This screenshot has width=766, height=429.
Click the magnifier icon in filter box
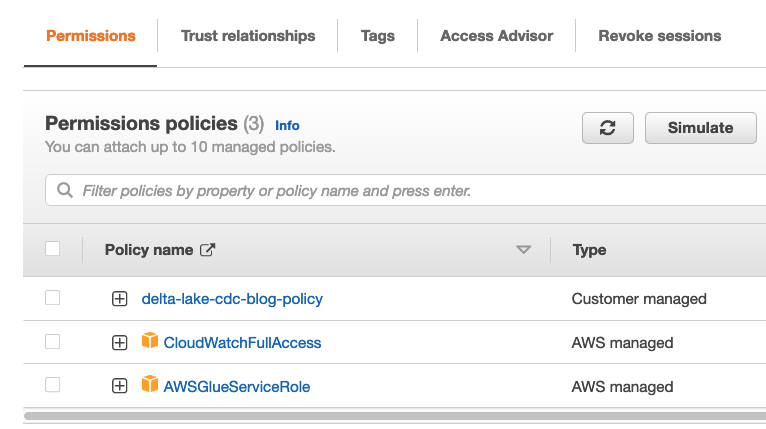66,190
